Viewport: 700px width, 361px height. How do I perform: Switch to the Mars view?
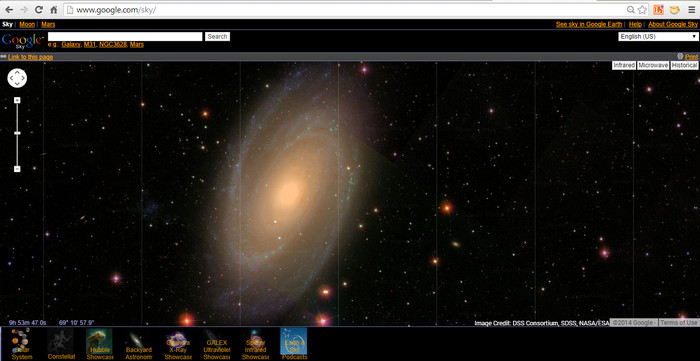pyautogui.click(x=48, y=25)
